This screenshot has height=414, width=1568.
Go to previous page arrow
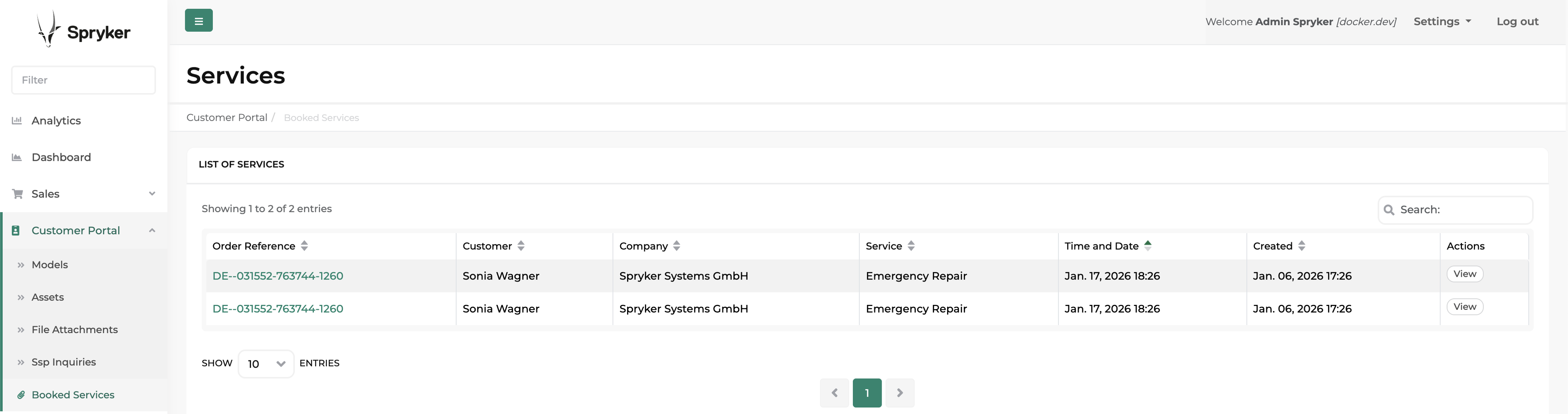835,393
